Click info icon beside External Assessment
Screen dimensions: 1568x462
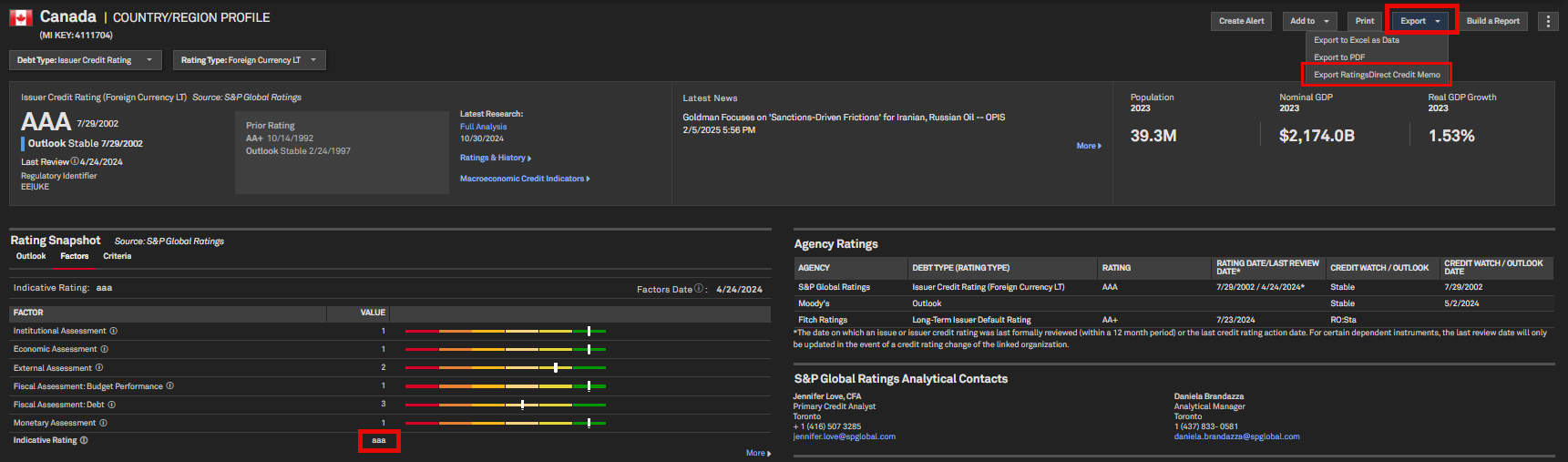tap(99, 368)
